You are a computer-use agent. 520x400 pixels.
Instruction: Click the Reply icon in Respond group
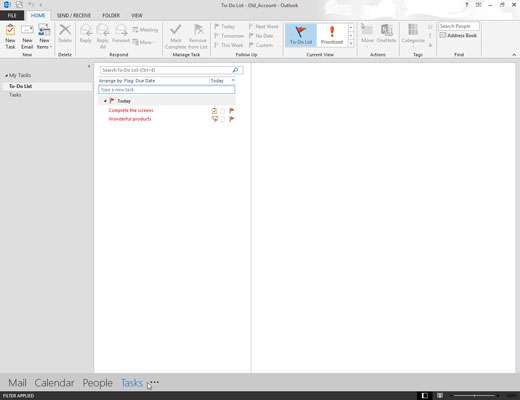click(x=86, y=30)
